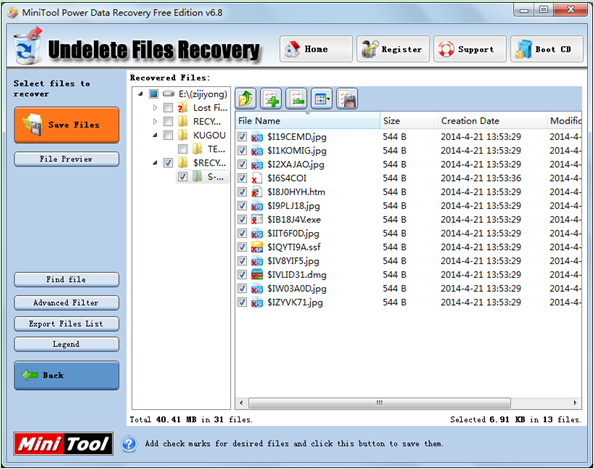Open the view mode dropdown icon
The width and height of the screenshot is (594, 469).
tap(322, 98)
